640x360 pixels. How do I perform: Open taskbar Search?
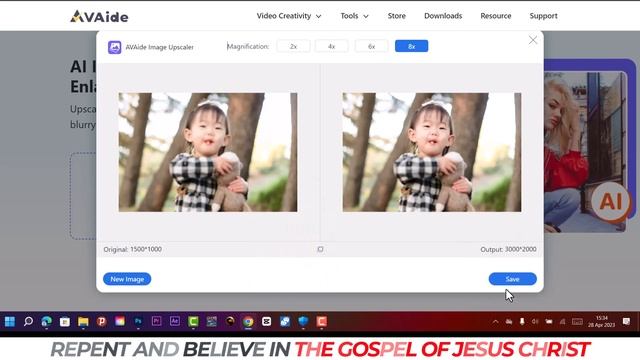[28, 322]
